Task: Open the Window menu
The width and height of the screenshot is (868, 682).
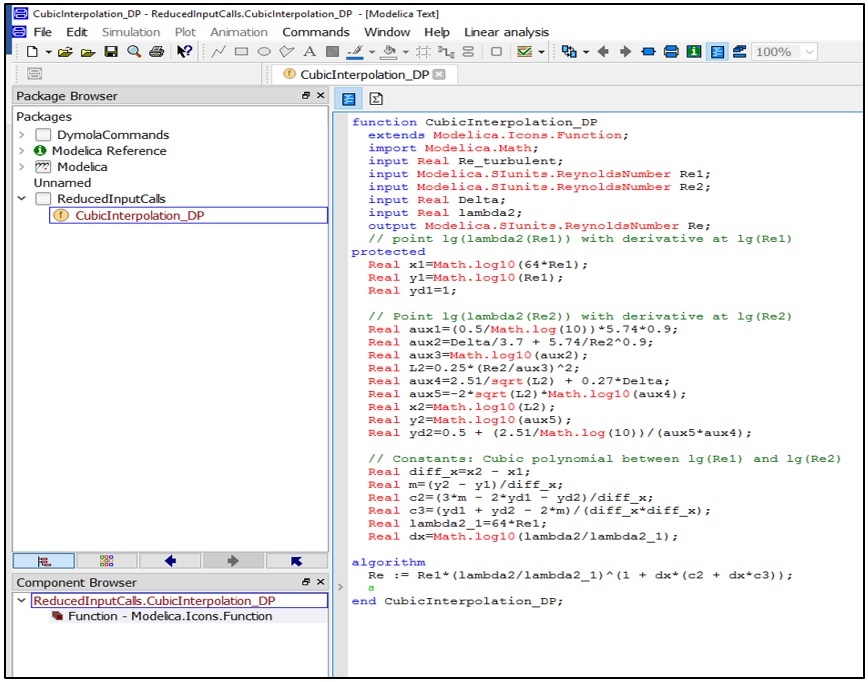Action: pyautogui.click(x=387, y=32)
